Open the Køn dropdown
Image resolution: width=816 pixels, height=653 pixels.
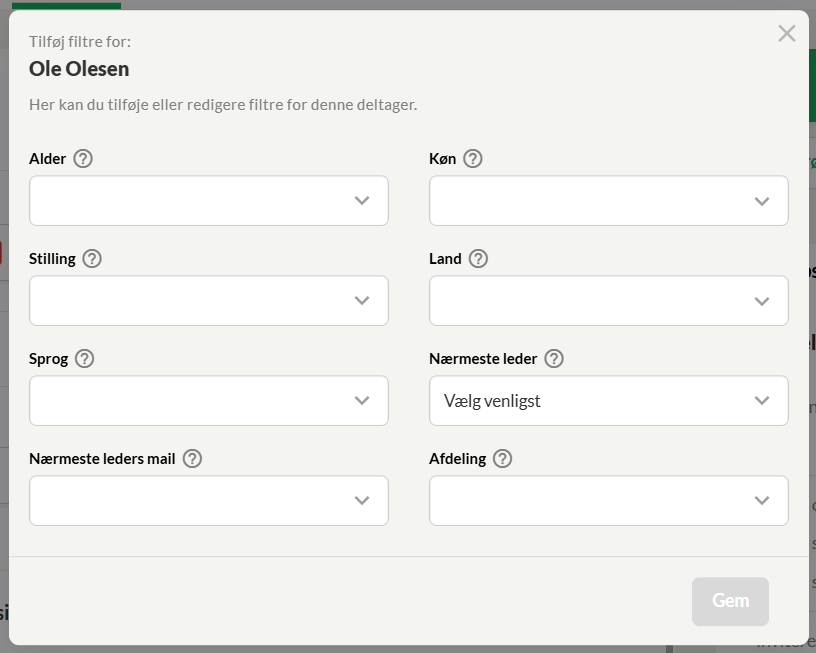tap(609, 200)
